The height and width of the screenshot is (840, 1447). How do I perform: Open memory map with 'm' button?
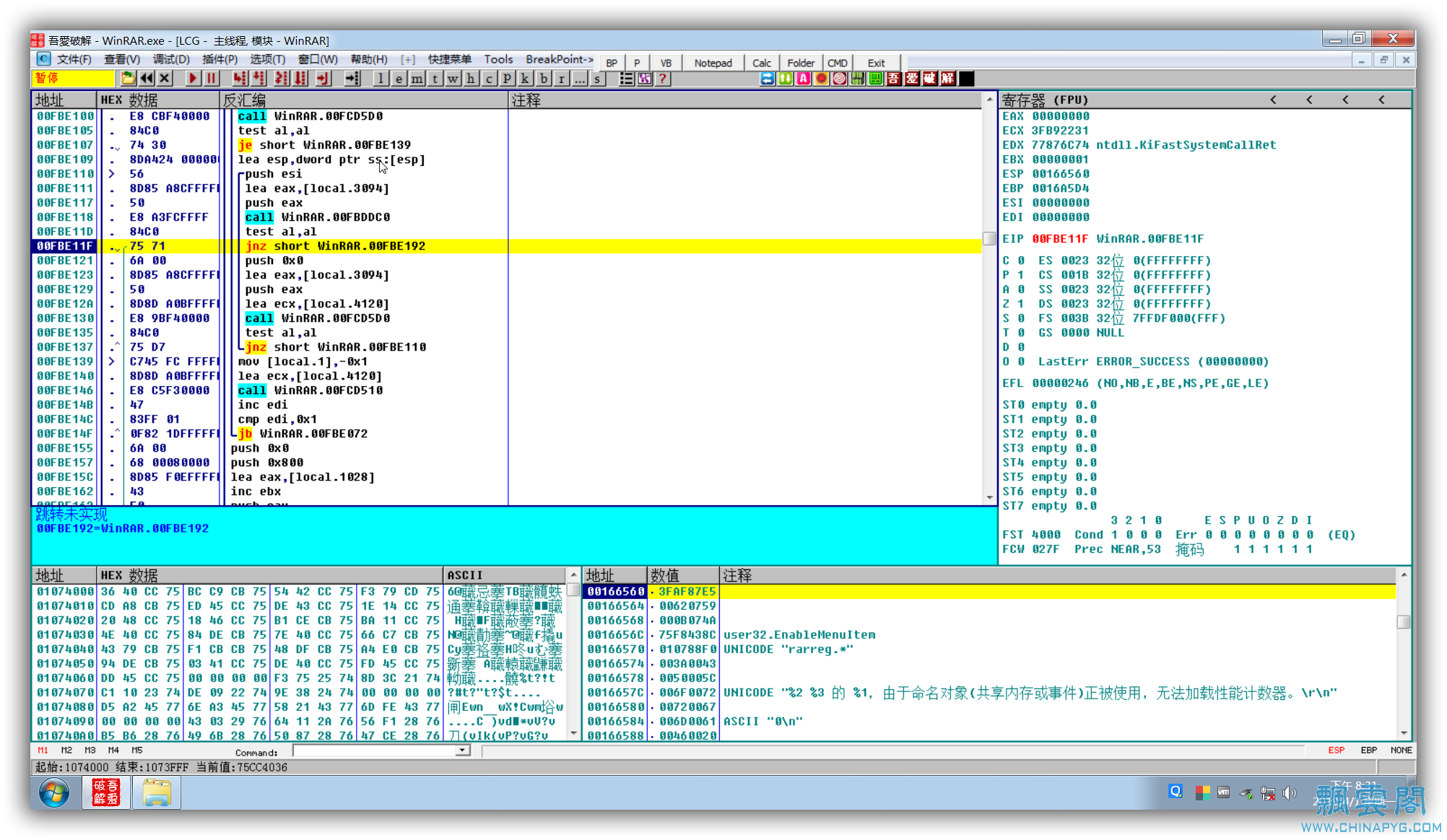417,79
